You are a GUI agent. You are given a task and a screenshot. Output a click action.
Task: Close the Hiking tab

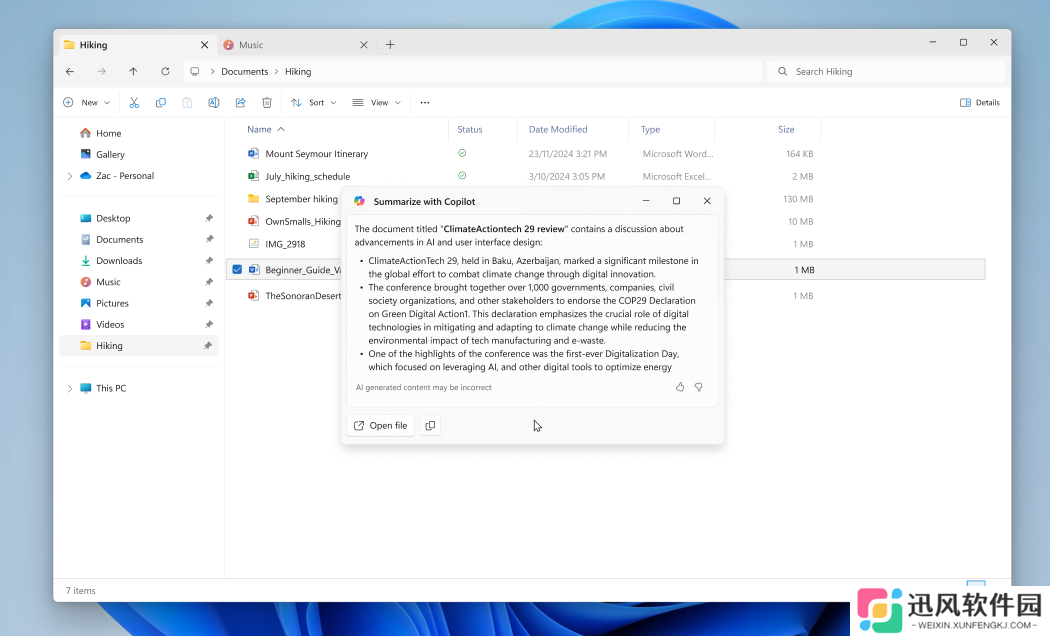(204, 45)
